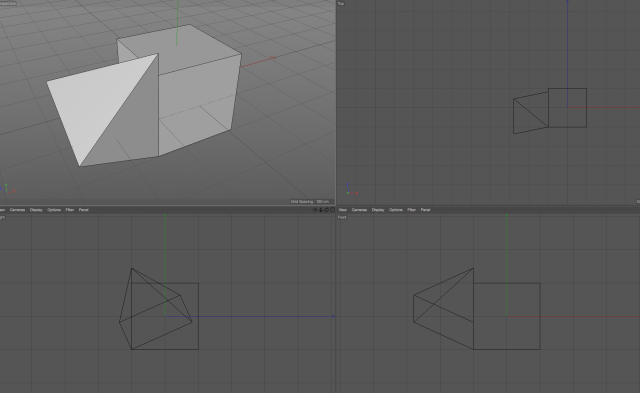640x393 pixels.
Task: Open Cameras menu of the Front viewport
Action: (359, 210)
